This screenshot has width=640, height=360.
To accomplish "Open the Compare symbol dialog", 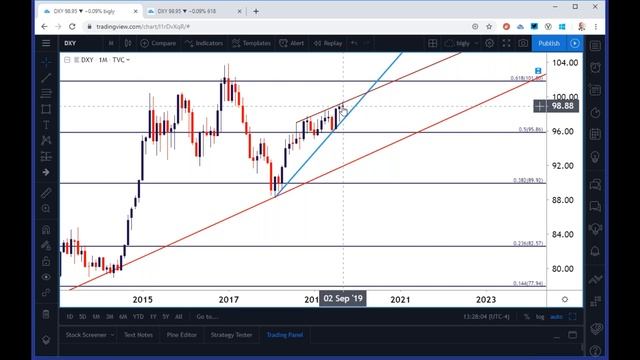I will tap(158, 43).
